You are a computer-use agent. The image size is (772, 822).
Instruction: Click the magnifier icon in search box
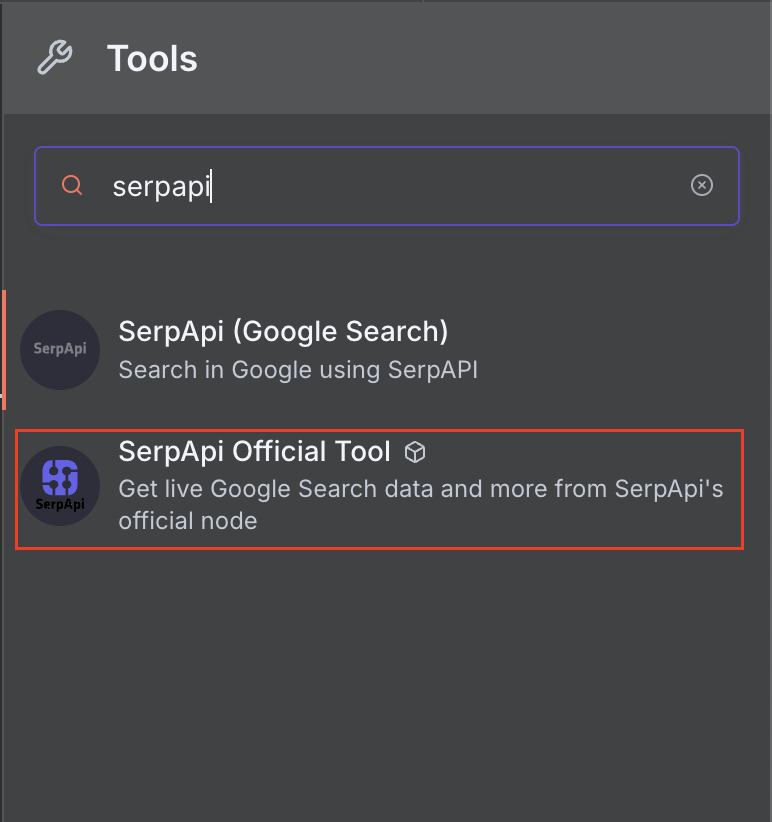pos(72,186)
